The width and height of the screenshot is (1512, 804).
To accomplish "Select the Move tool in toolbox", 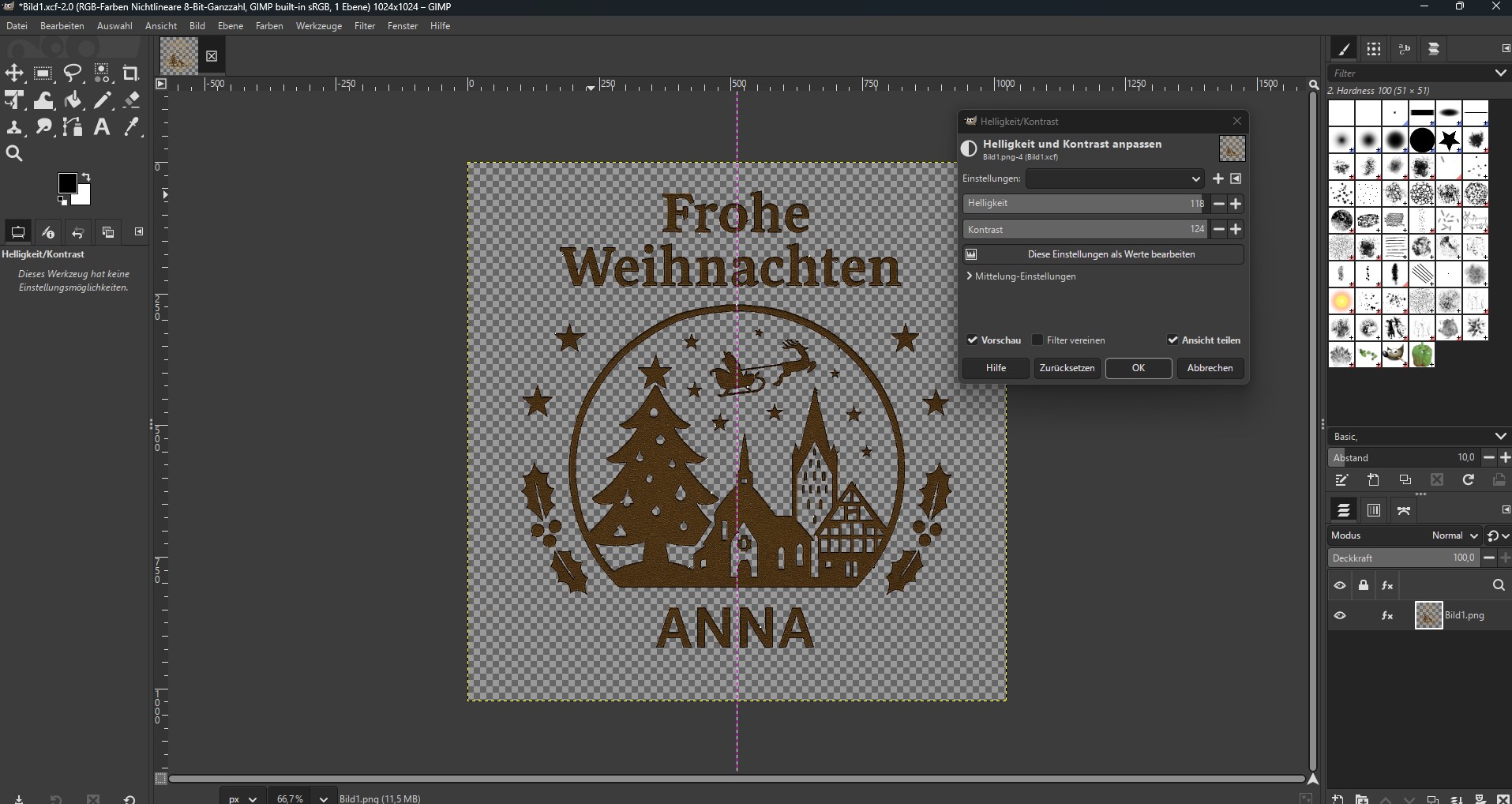I will coord(14,73).
